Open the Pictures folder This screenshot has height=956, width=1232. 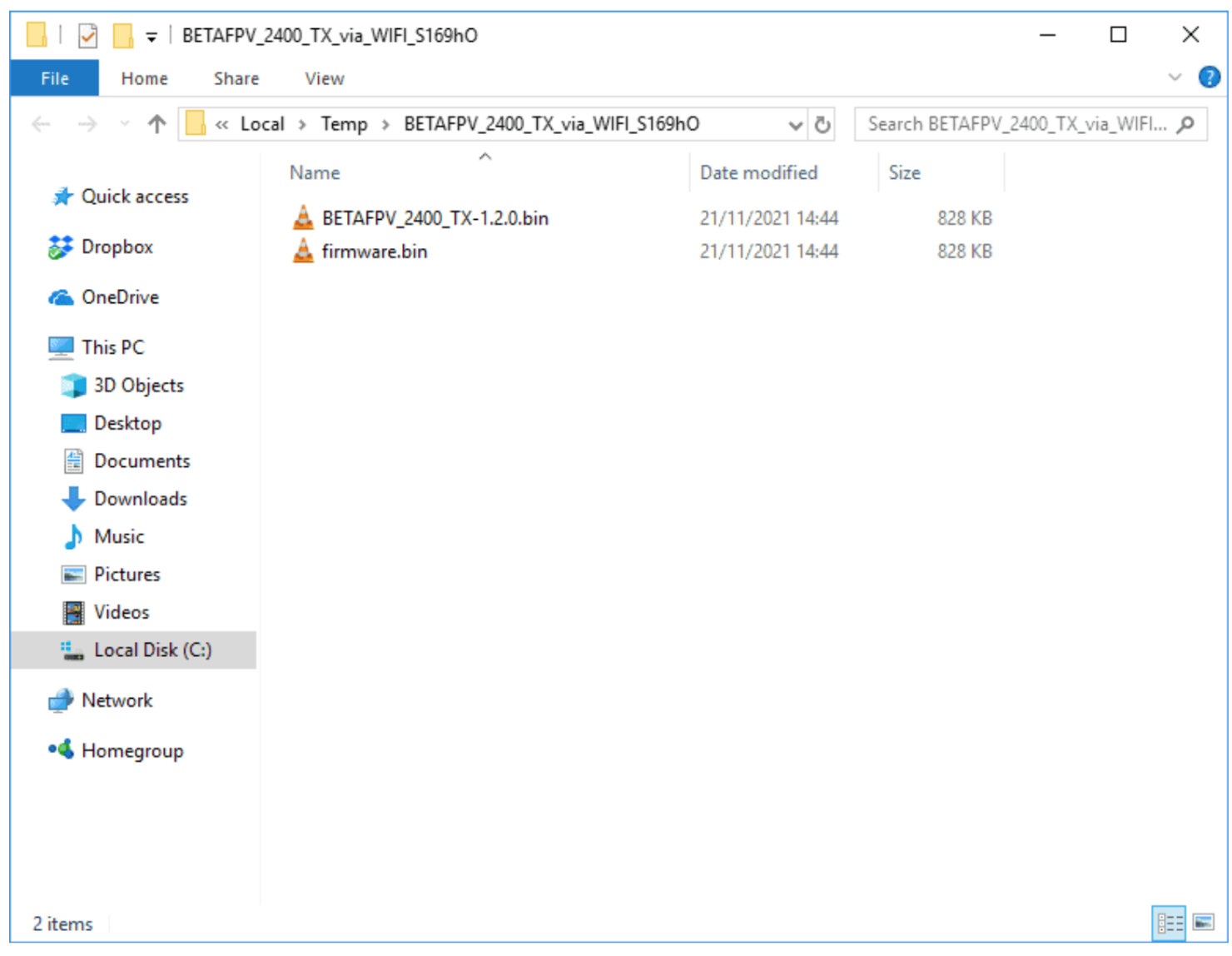click(127, 575)
